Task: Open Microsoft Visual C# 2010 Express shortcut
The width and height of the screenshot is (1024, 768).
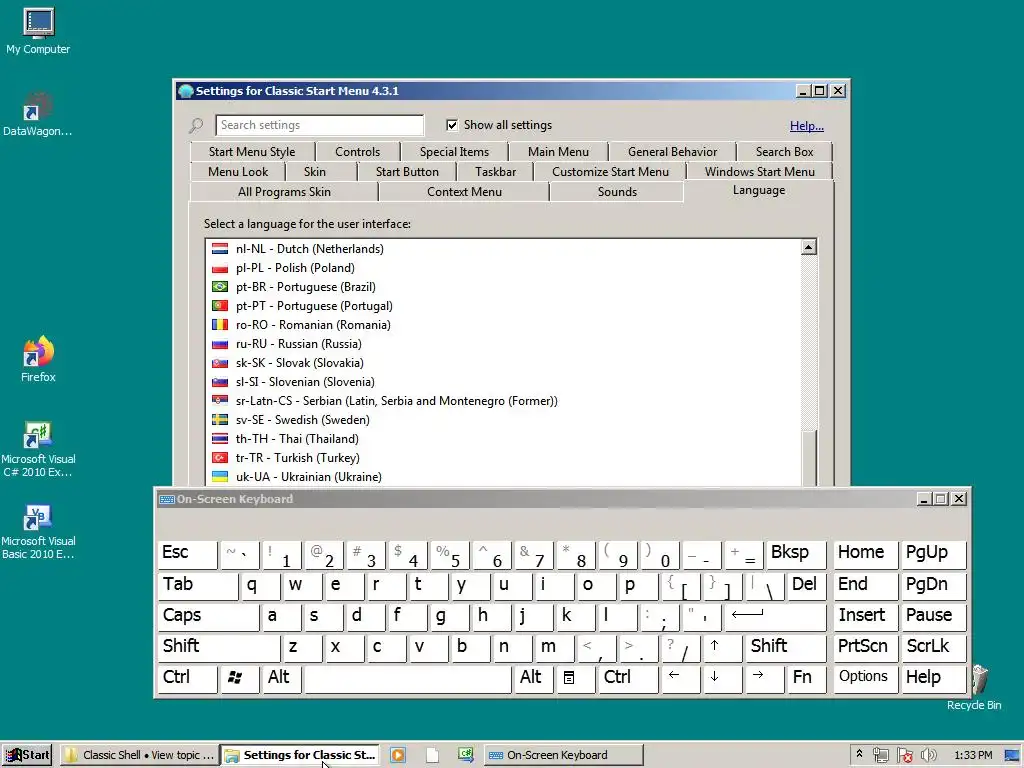Action: click(x=38, y=449)
